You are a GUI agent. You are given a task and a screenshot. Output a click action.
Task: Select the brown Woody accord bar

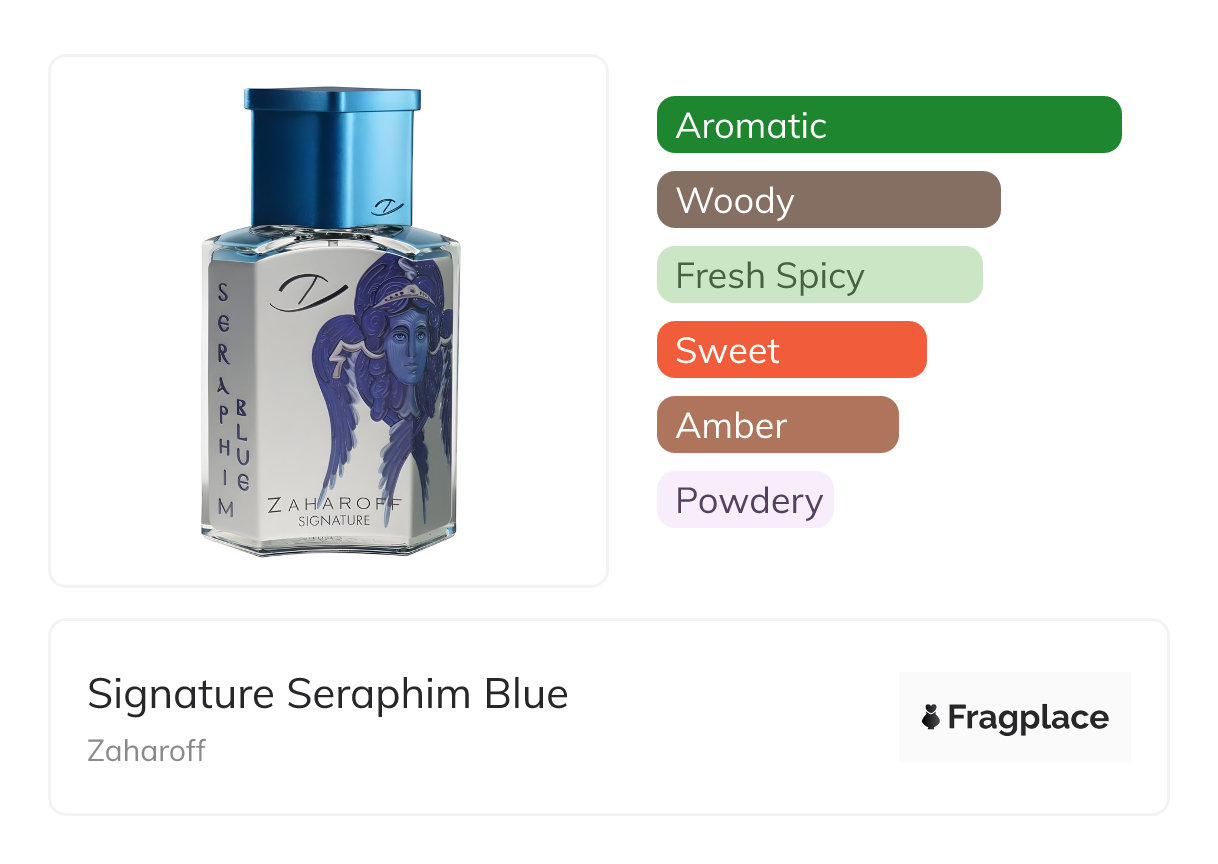(829, 200)
